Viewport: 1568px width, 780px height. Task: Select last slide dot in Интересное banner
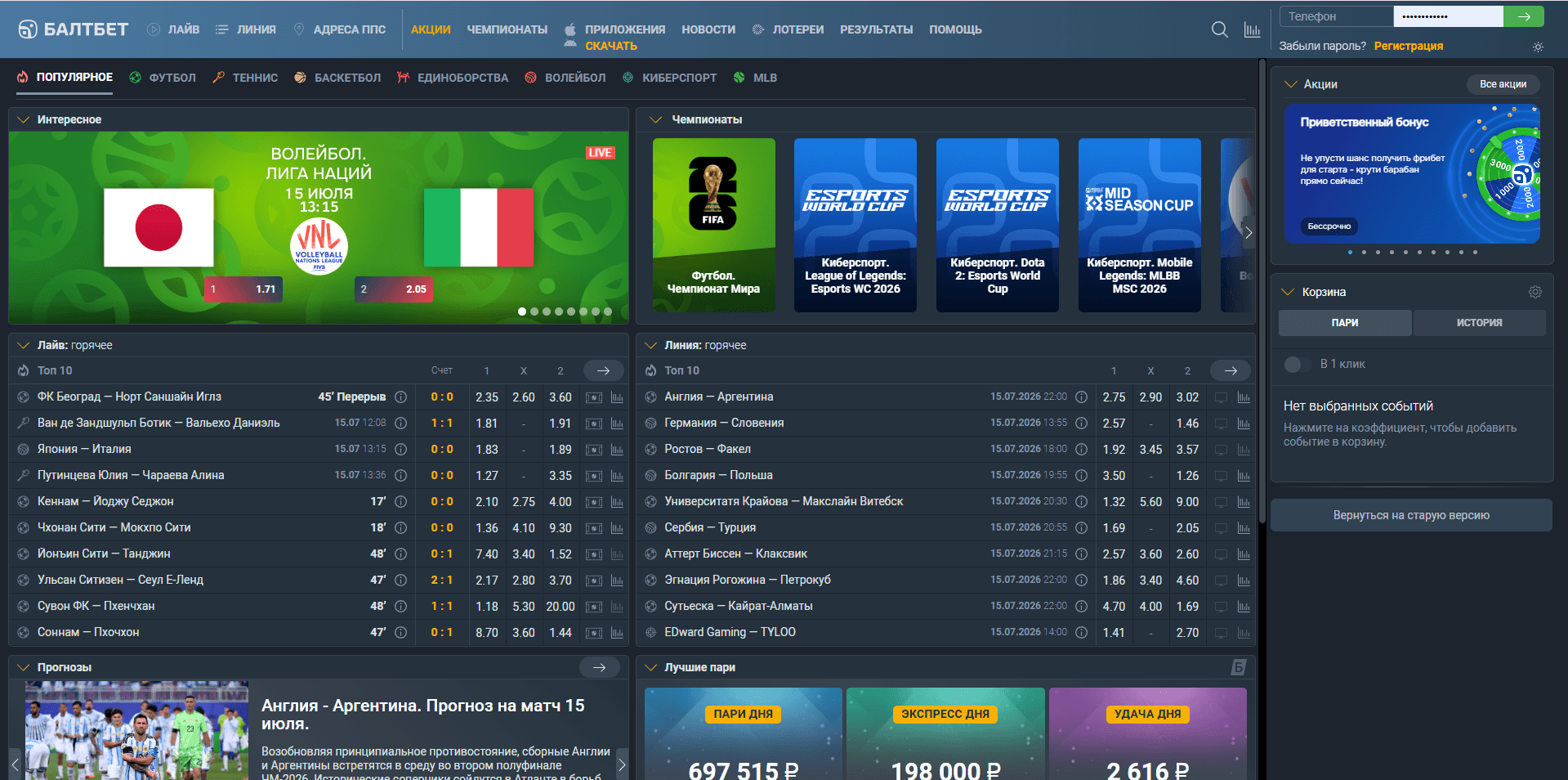607,312
